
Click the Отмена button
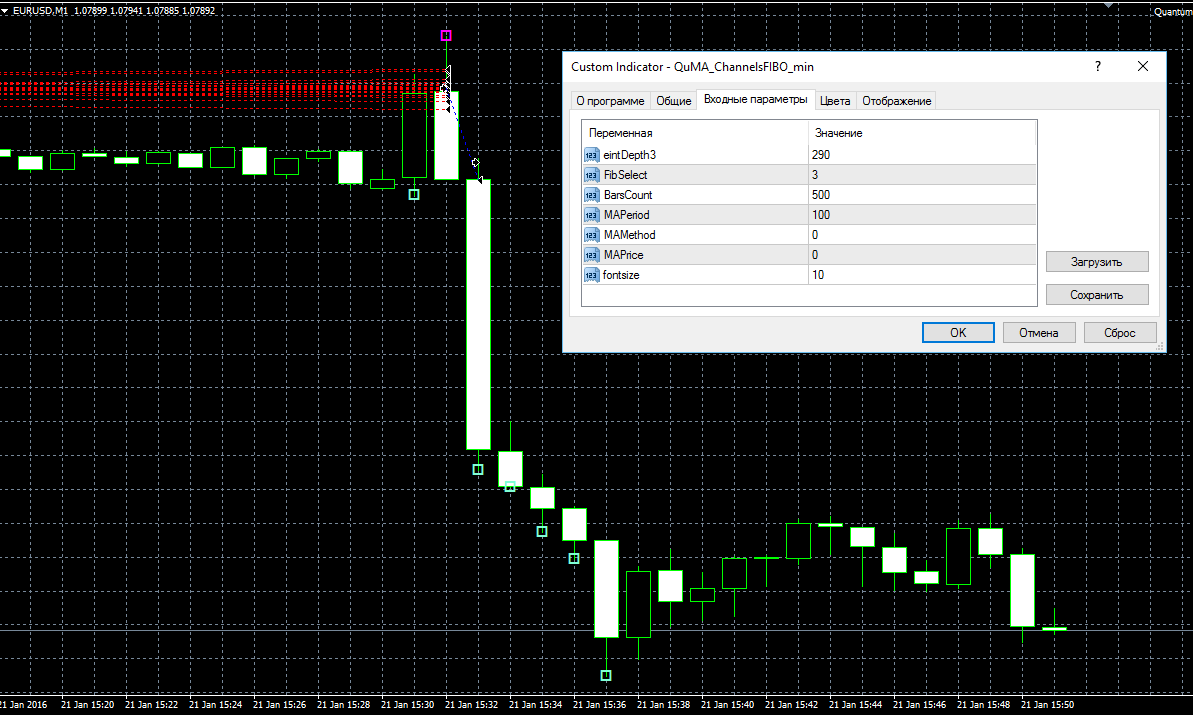click(1039, 332)
